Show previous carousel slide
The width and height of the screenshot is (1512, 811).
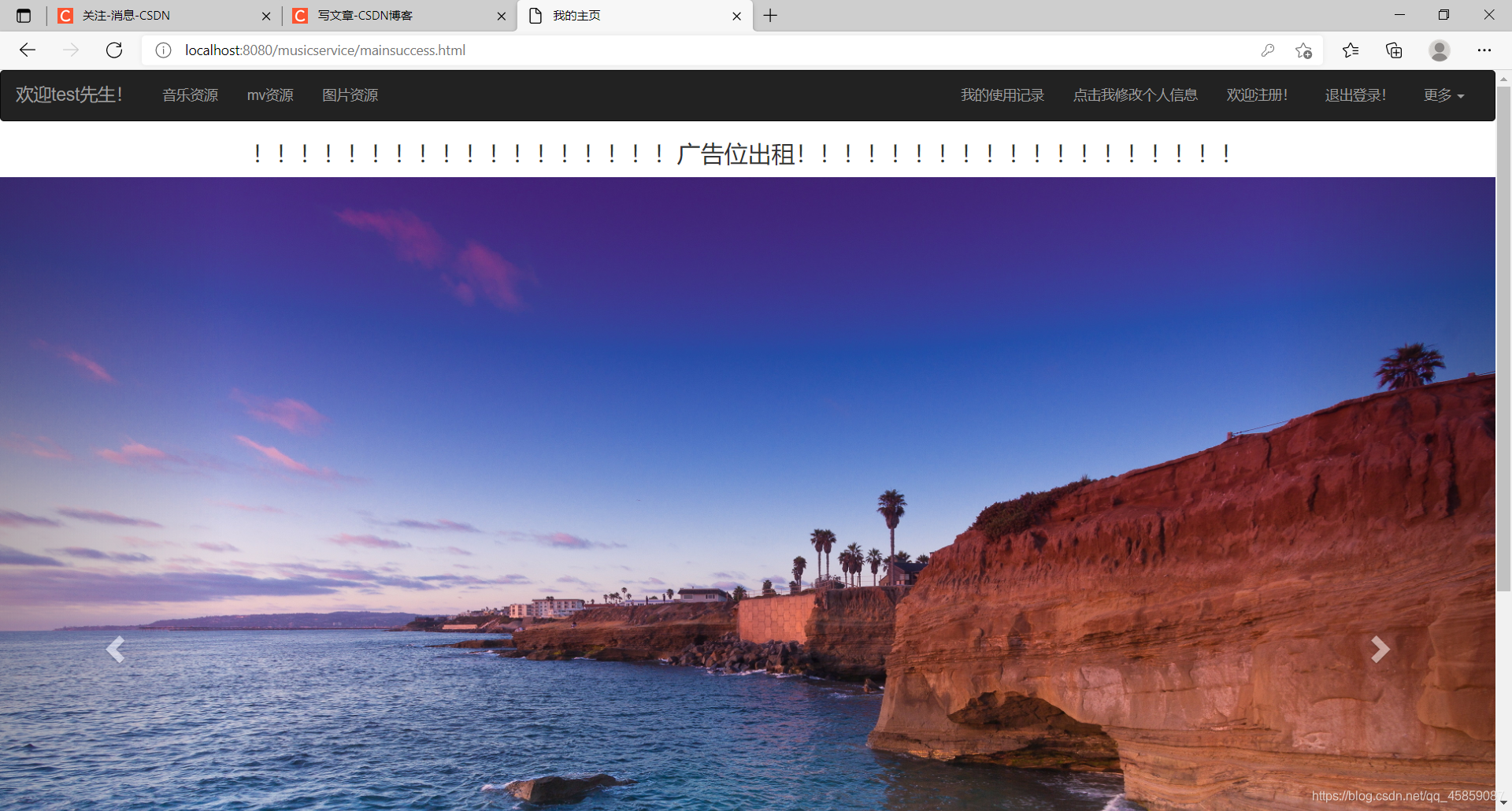point(115,650)
